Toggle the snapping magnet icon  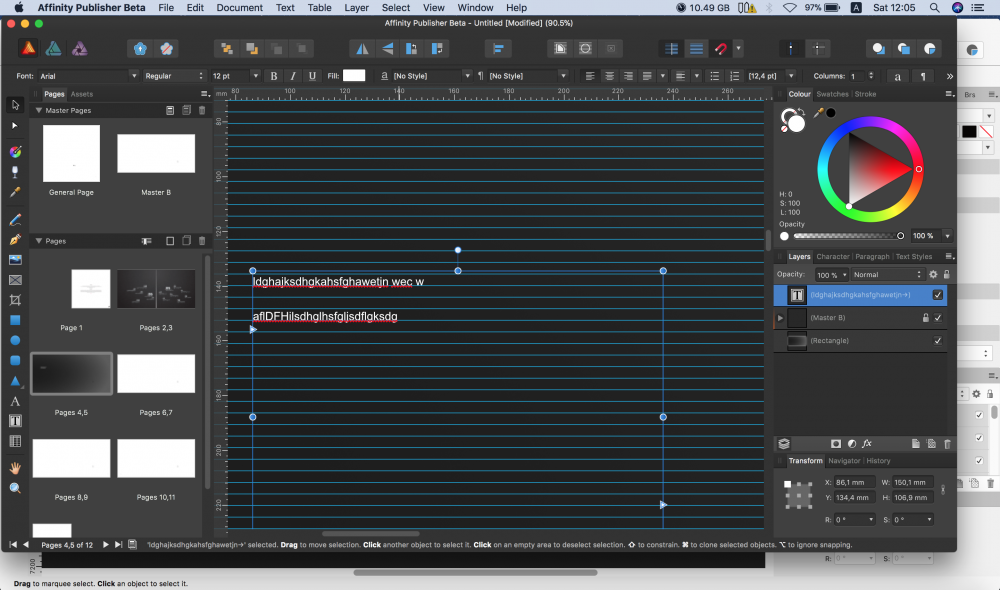click(721, 48)
